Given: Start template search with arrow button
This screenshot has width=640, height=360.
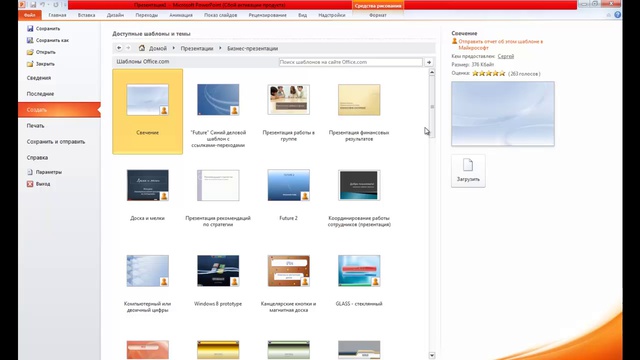Looking at the screenshot, I should (x=429, y=62).
